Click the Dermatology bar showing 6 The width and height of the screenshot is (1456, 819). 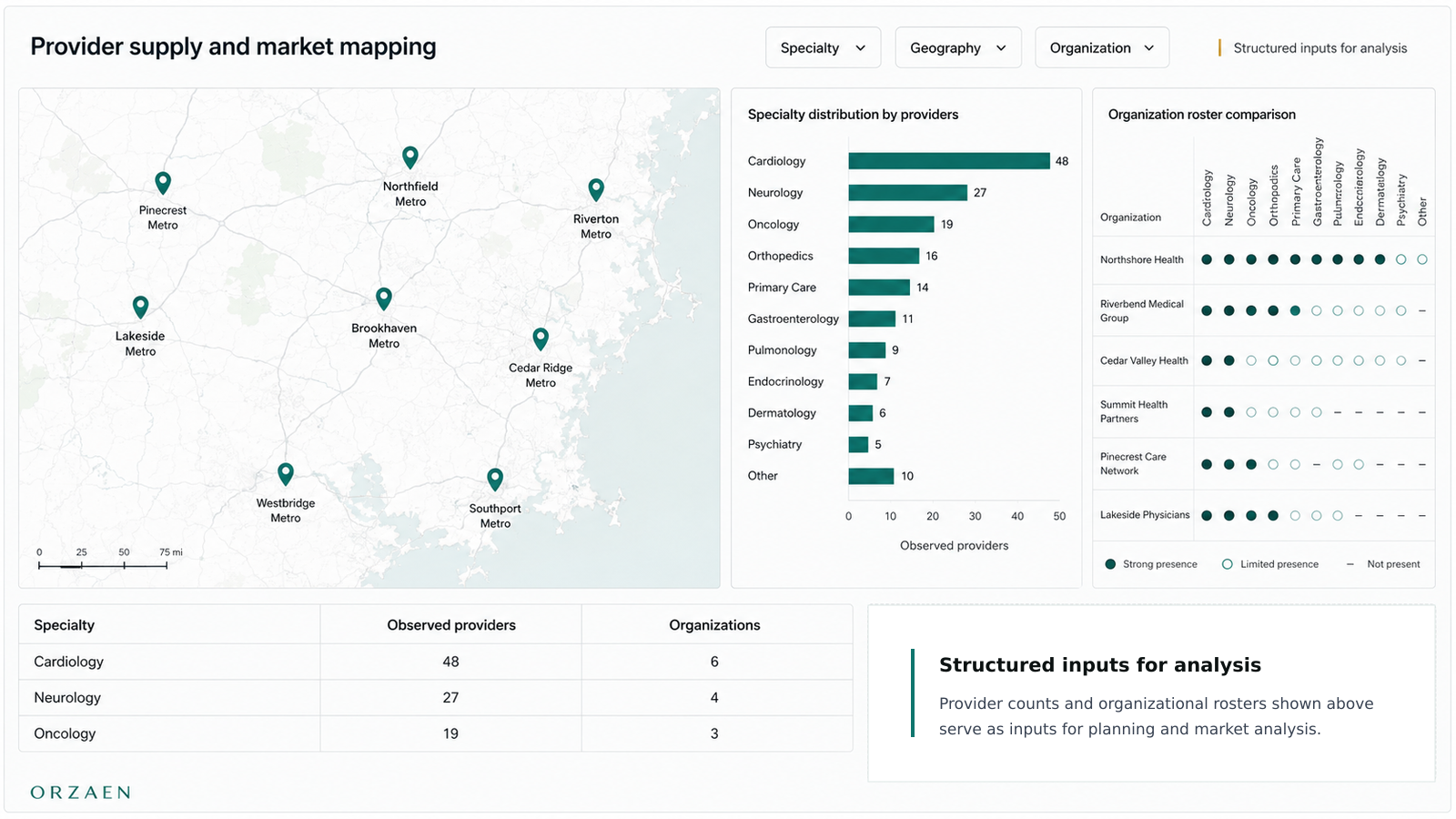click(x=861, y=413)
